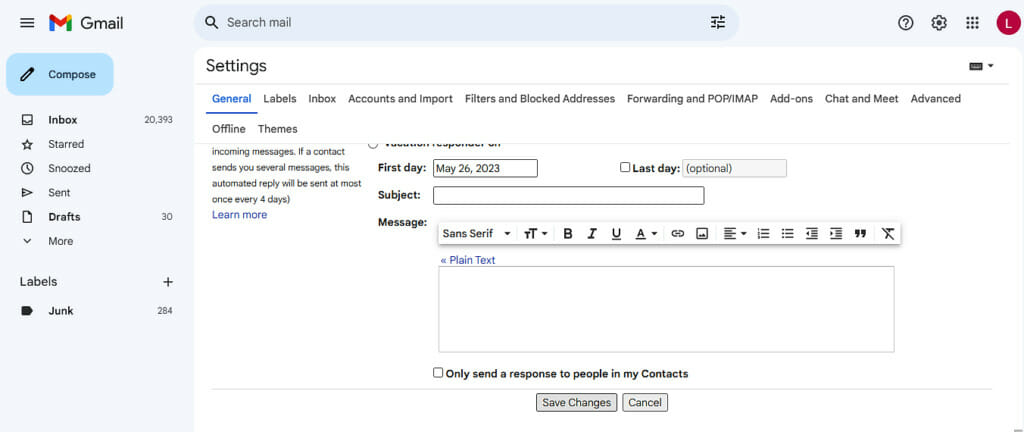Open the Learn more link
The height and width of the screenshot is (432, 1024).
coord(240,215)
